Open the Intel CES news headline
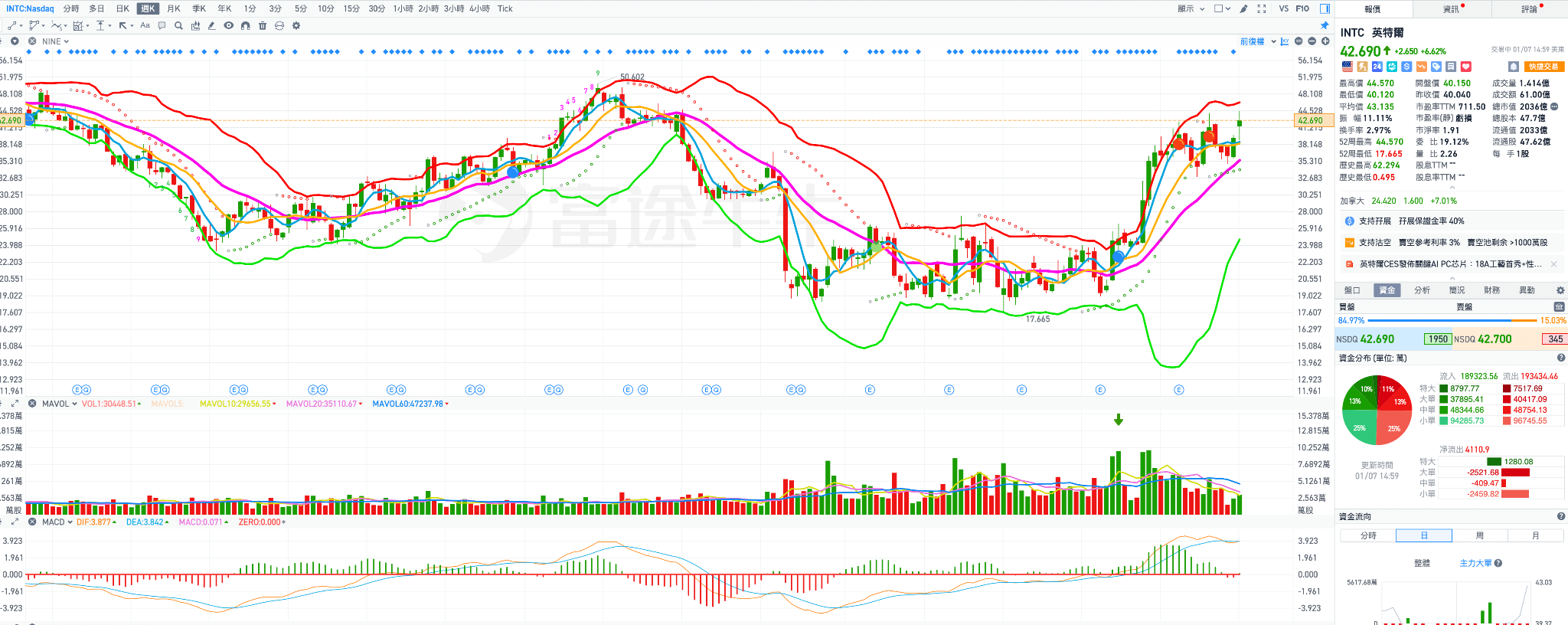This screenshot has height=625, width=1568. [1450, 264]
